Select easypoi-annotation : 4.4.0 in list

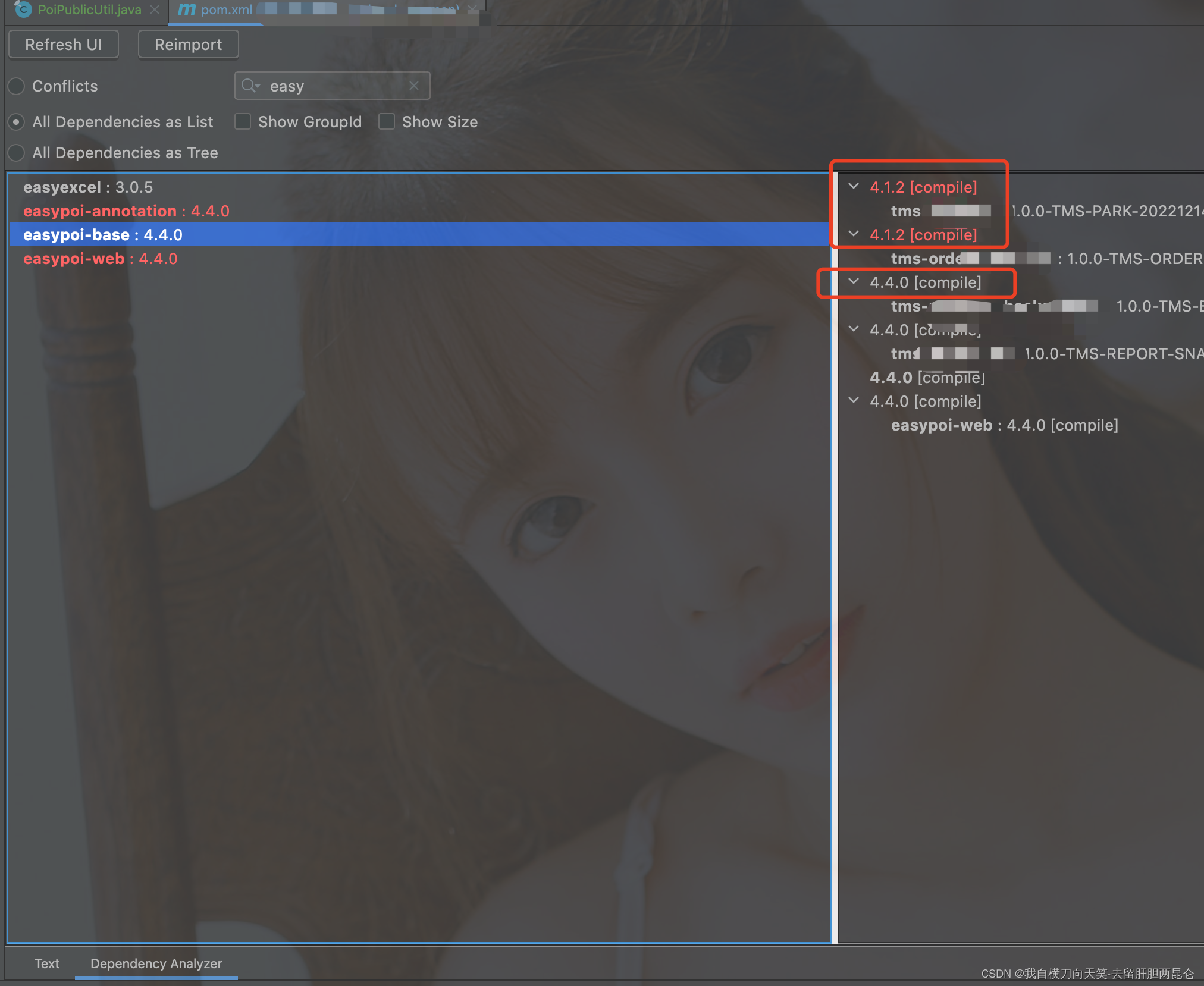point(126,211)
